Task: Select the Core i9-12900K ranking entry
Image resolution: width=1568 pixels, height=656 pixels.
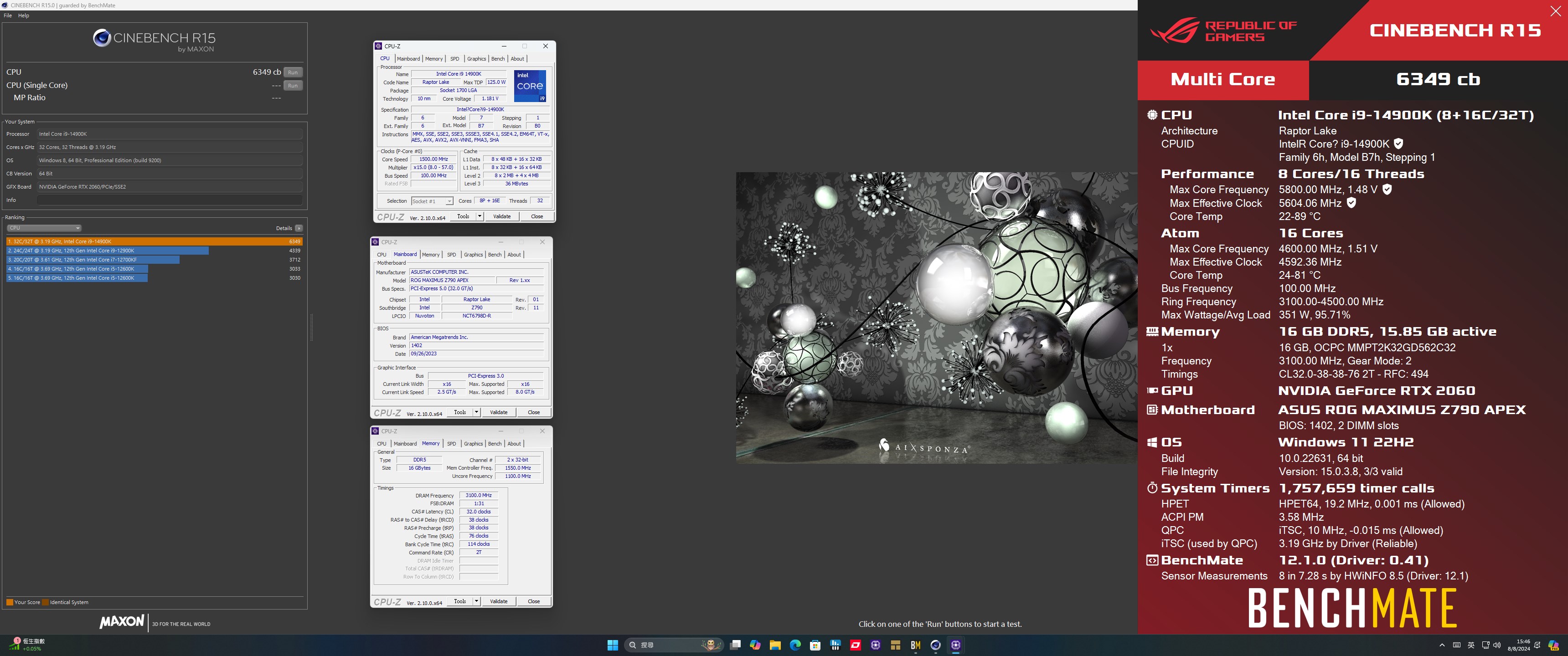Action: pos(155,250)
